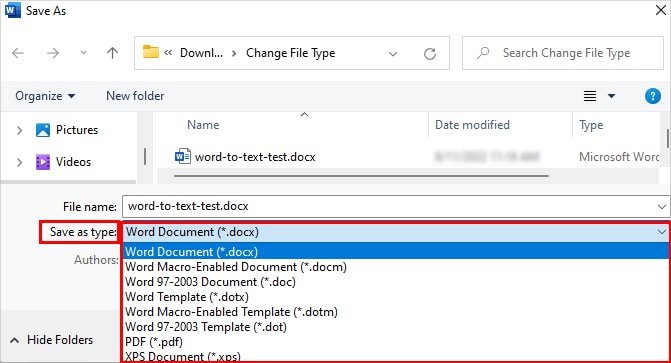Click the Videos folder icon
This screenshot has height=363, width=671.
[43, 162]
